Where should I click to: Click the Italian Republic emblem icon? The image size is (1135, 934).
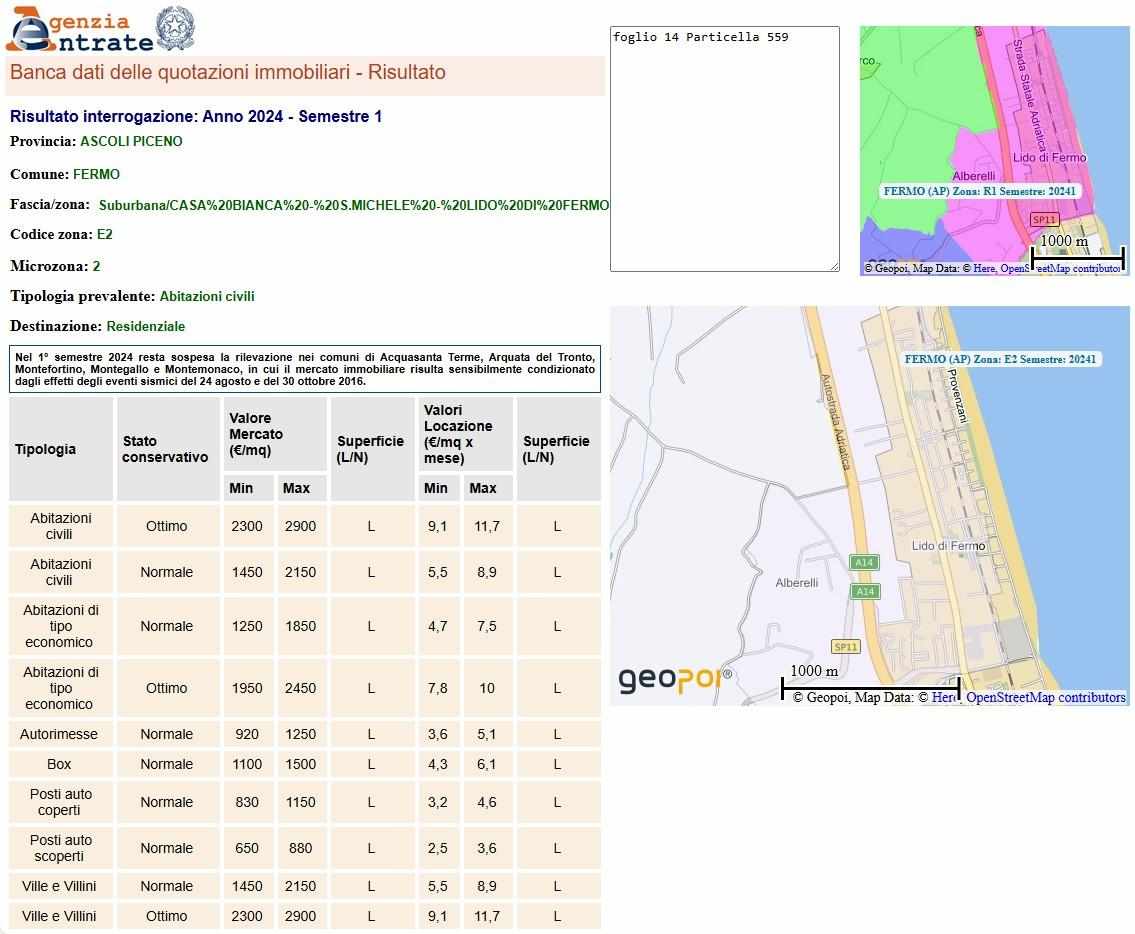pyautogui.click(x=176, y=29)
